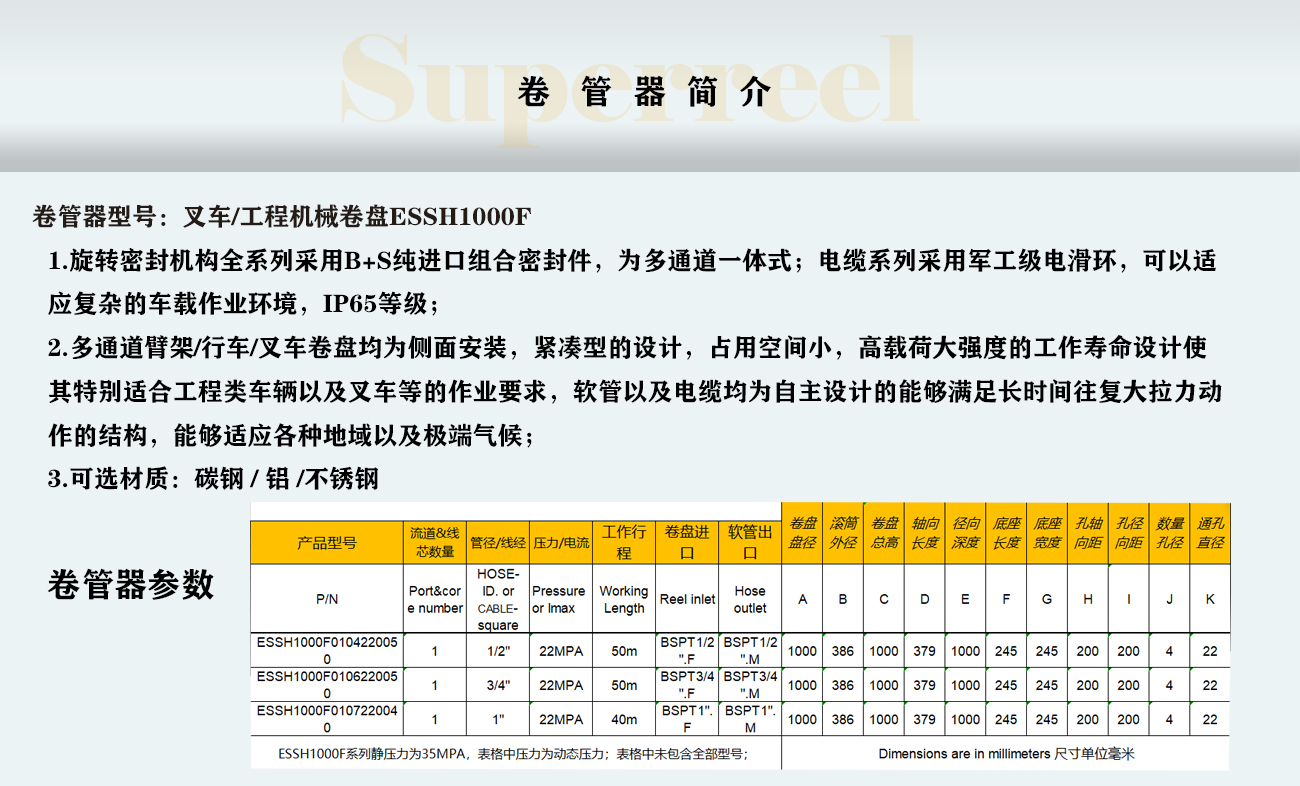Click the 轴向长度 column header
Screen dimensions: 1300x786
[x=925, y=533]
